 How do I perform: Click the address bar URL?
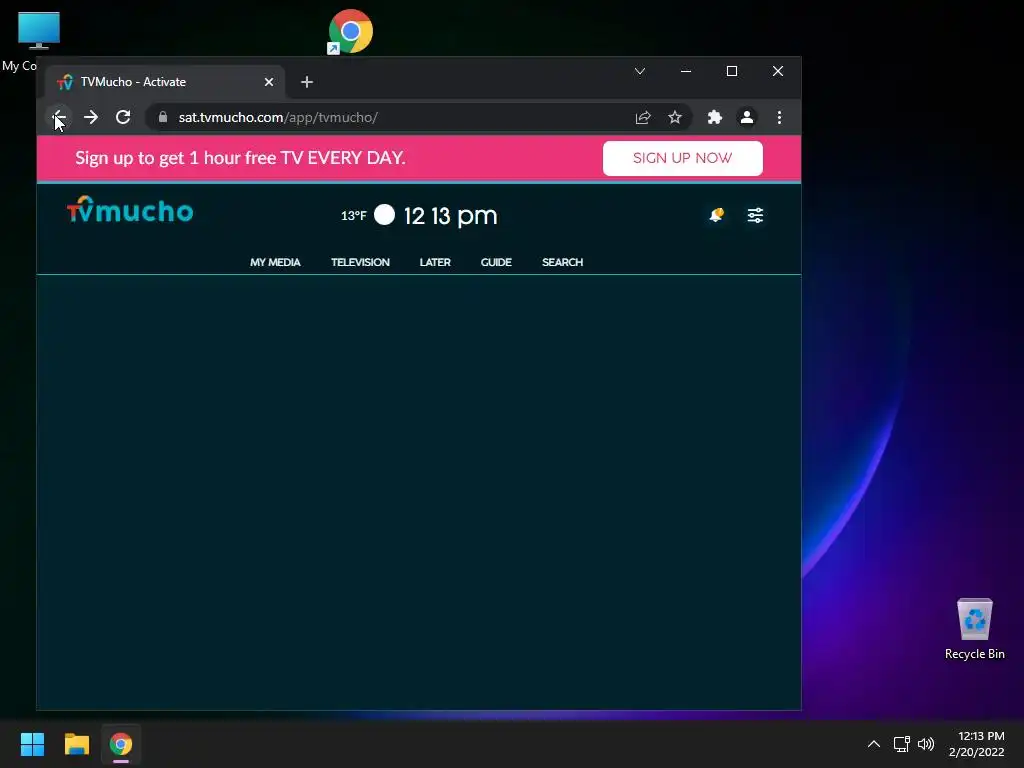278,118
